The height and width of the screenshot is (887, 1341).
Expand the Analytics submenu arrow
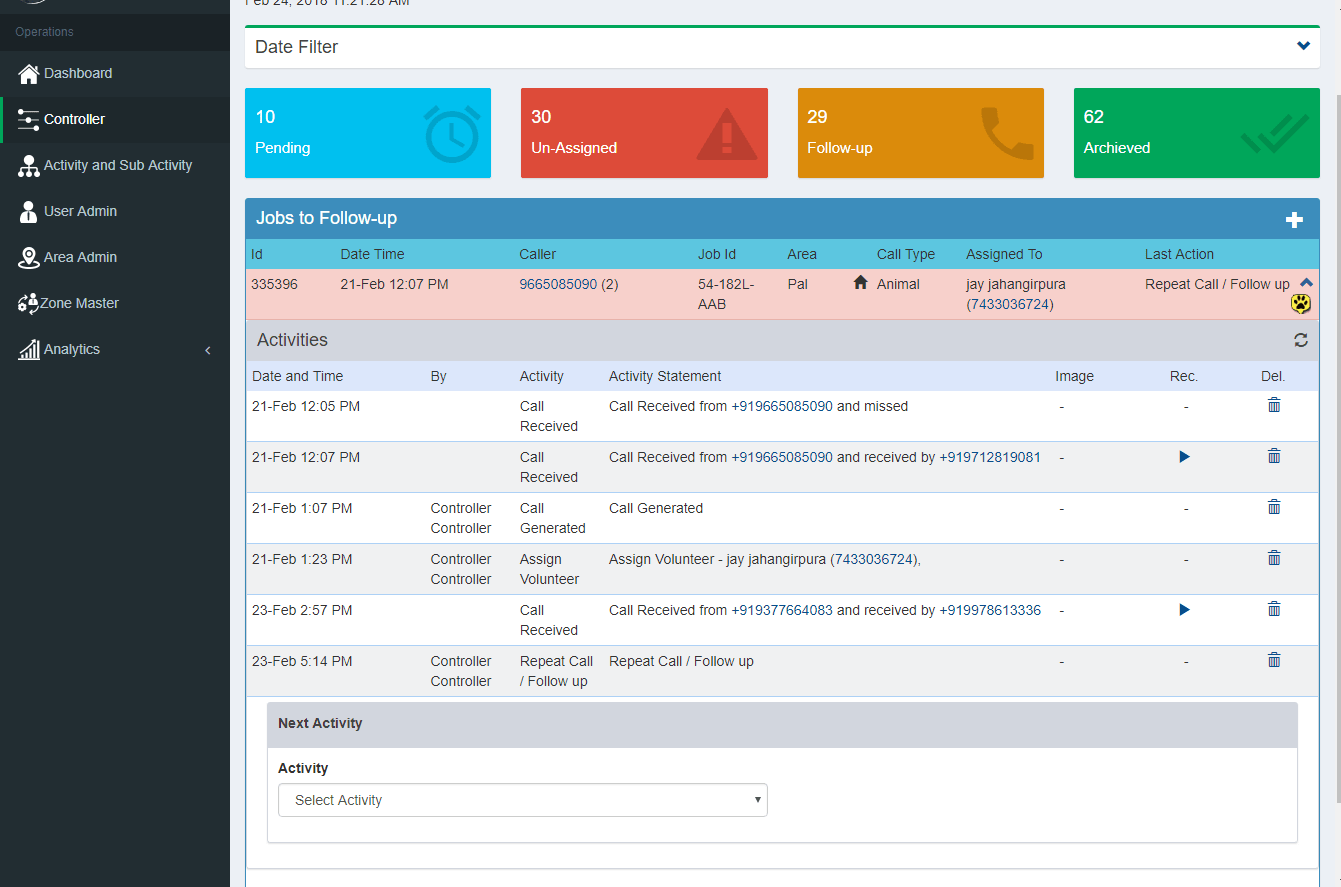pos(208,350)
